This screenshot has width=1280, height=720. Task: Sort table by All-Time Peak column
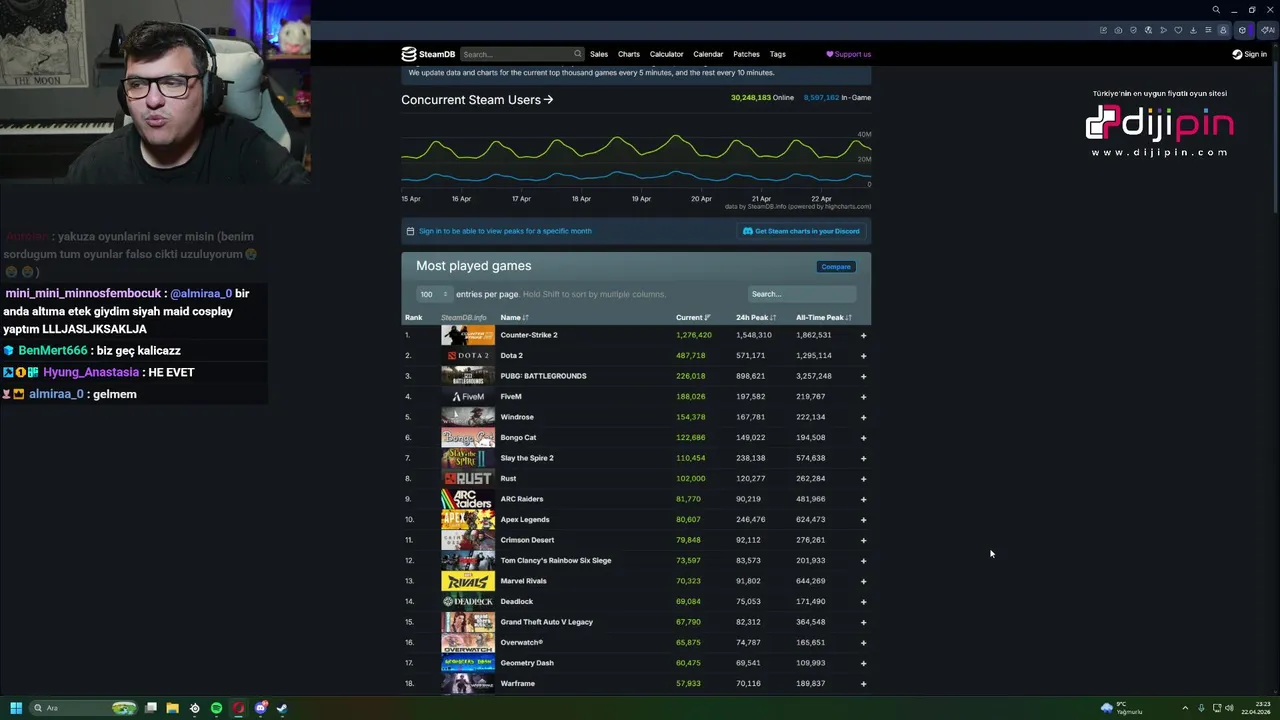pos(824,318)
